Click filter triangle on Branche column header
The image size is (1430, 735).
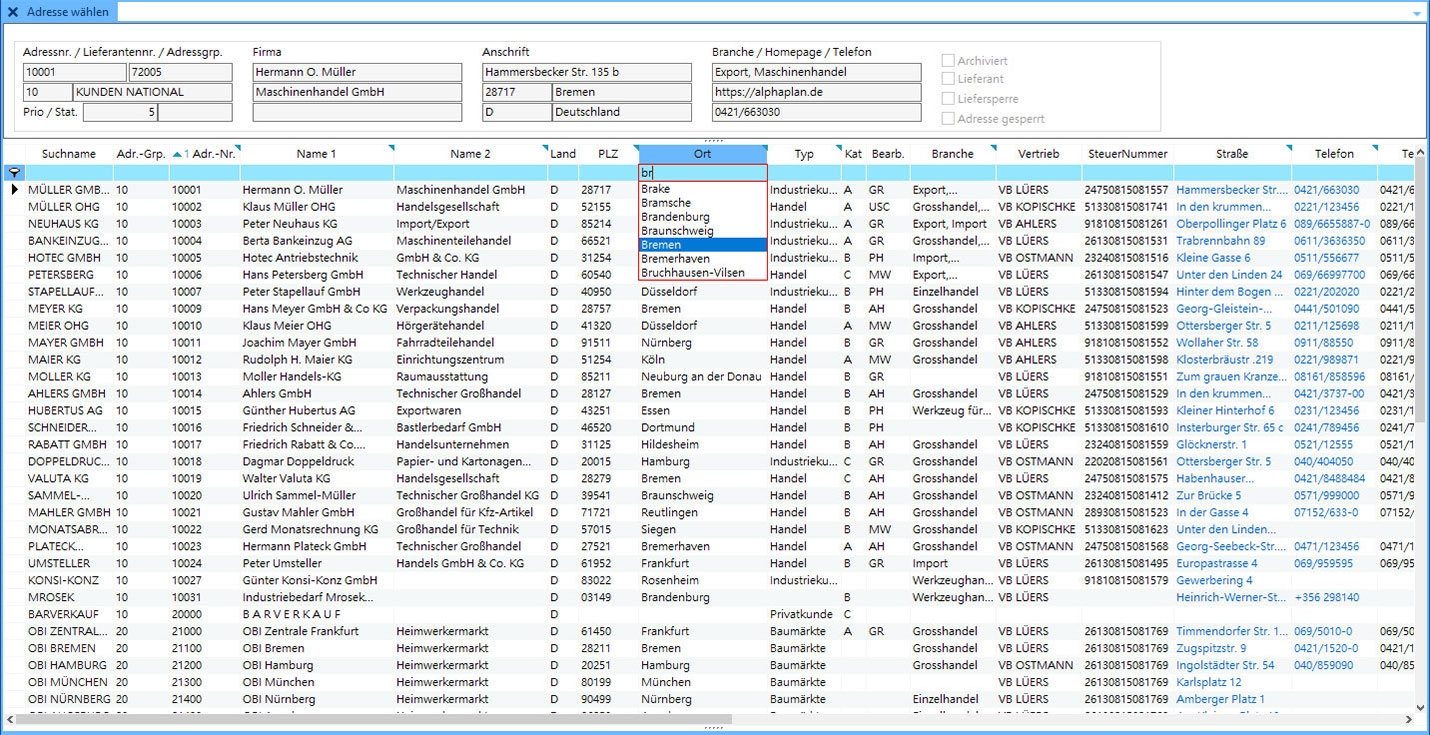click(993, 148)
